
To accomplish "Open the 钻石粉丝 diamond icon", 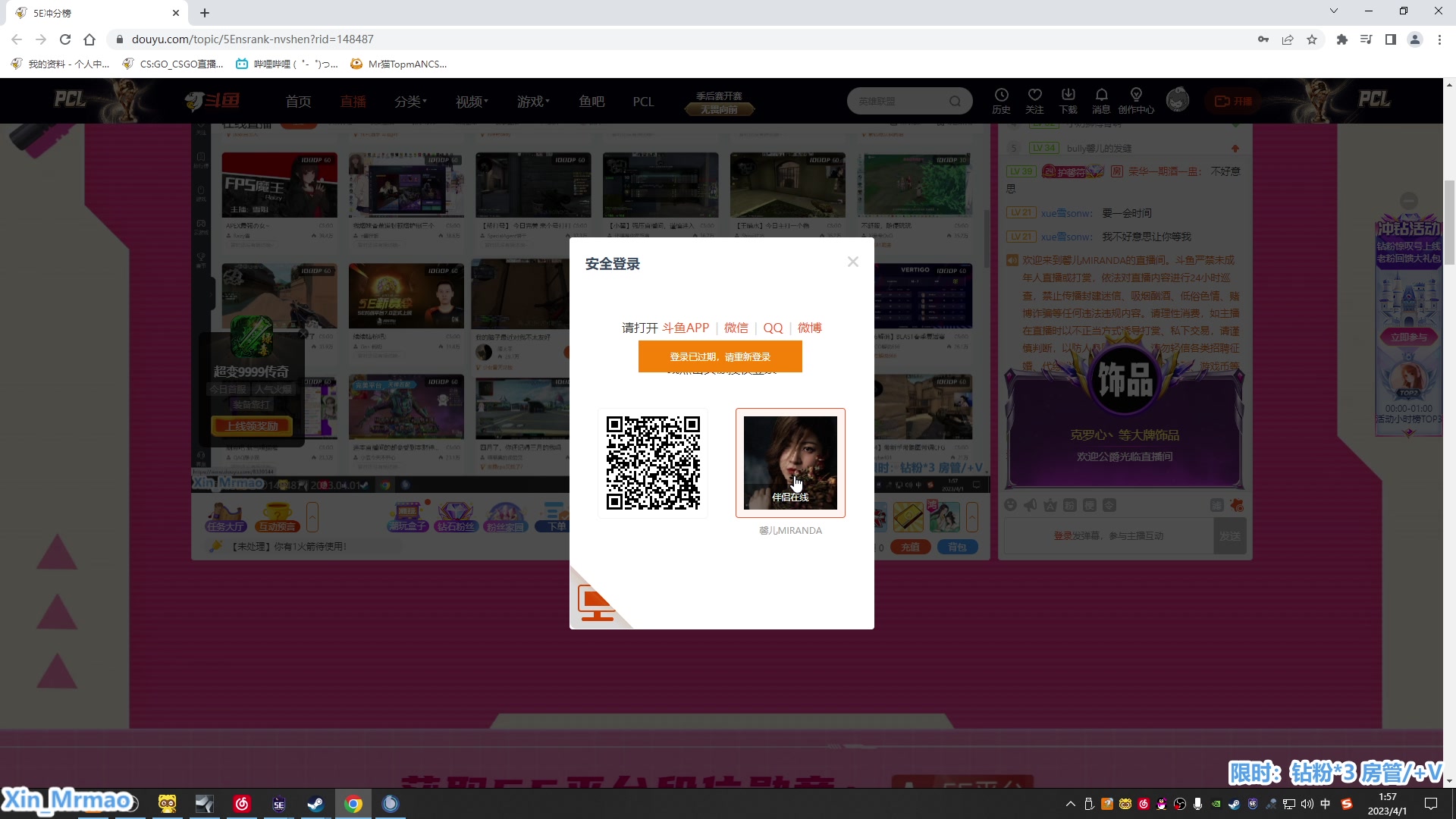I will coord(456,517).
